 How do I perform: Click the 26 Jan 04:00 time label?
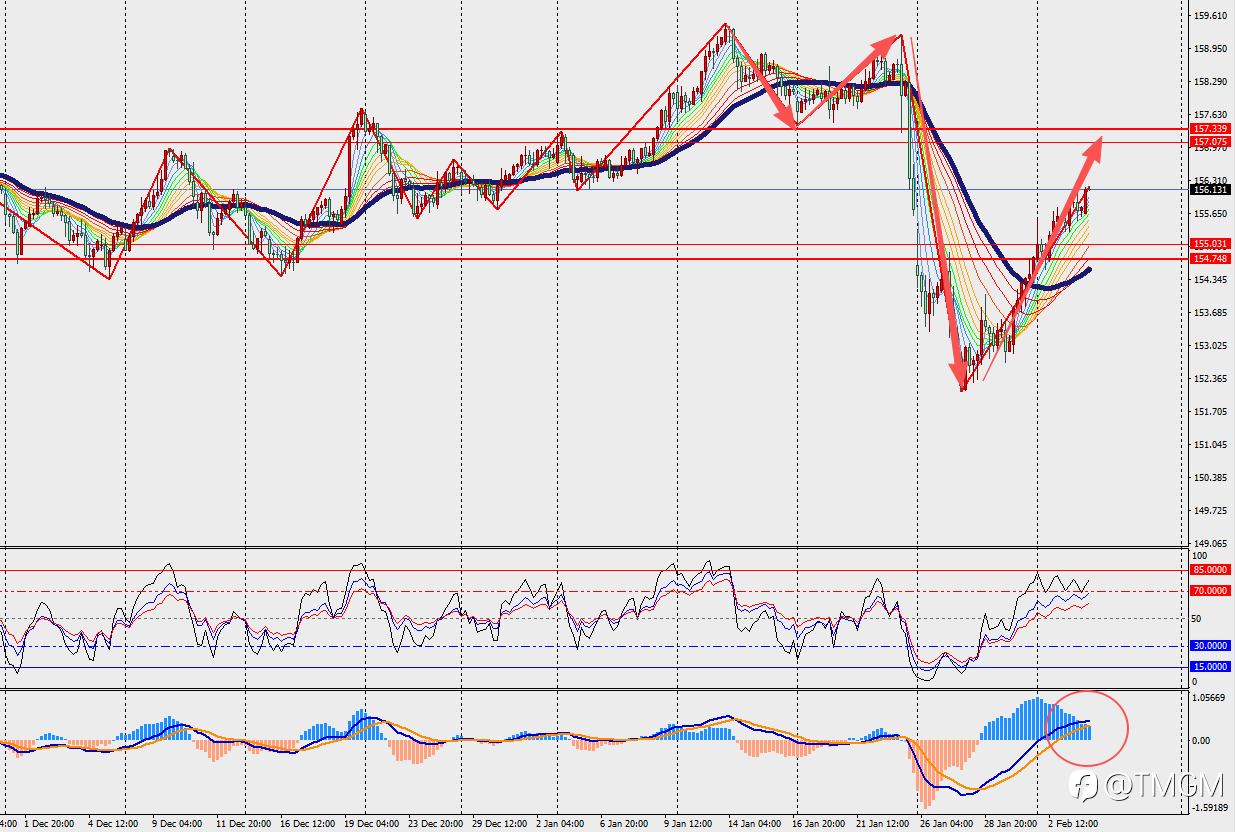947,824
